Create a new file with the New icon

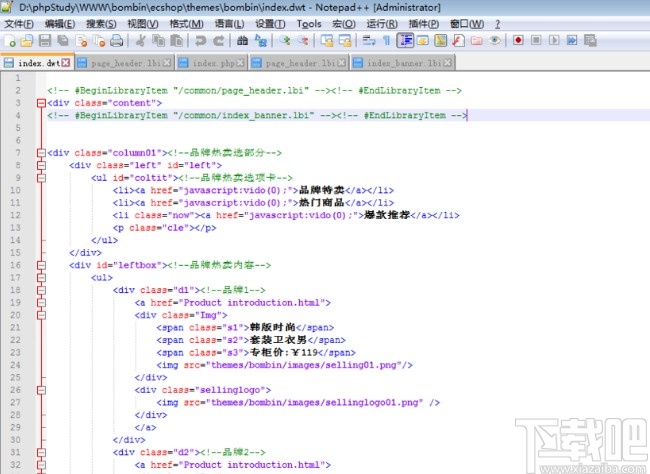[x=10, y=41]
